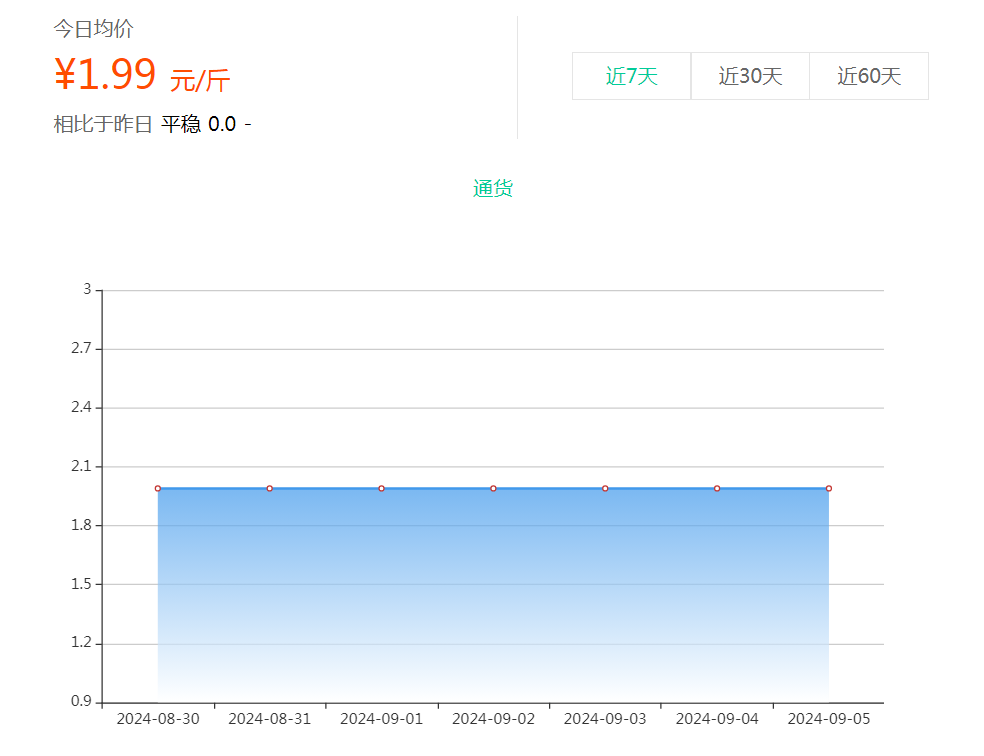Click the 2024-08-31 axis date label
This screenshot has height=756, width=984.
(270, 719)
